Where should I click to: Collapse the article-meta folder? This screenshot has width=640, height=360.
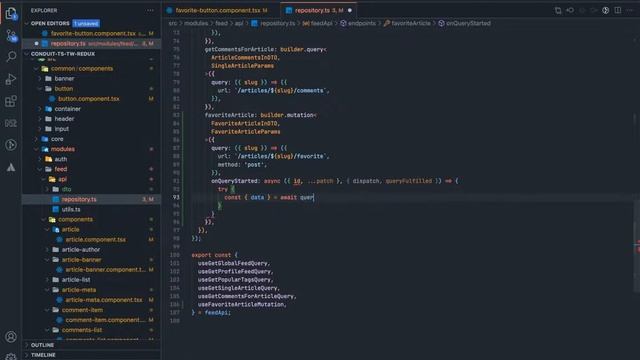[79, 290]
